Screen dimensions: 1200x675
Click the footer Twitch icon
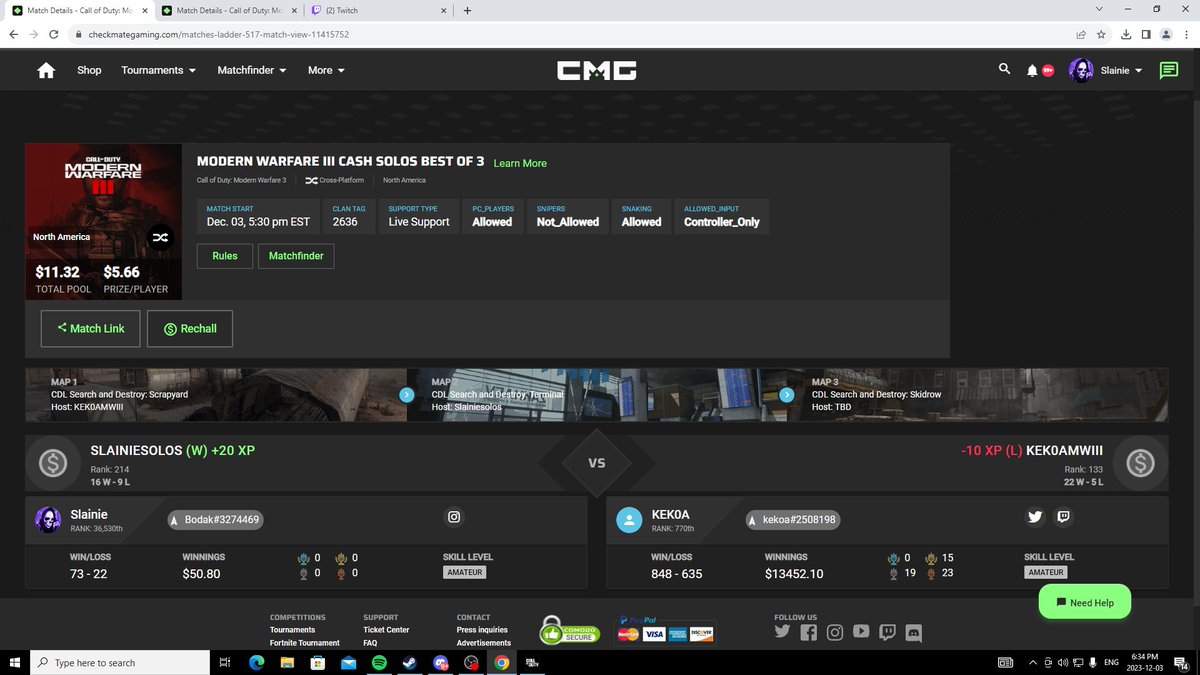coord(887,632)
